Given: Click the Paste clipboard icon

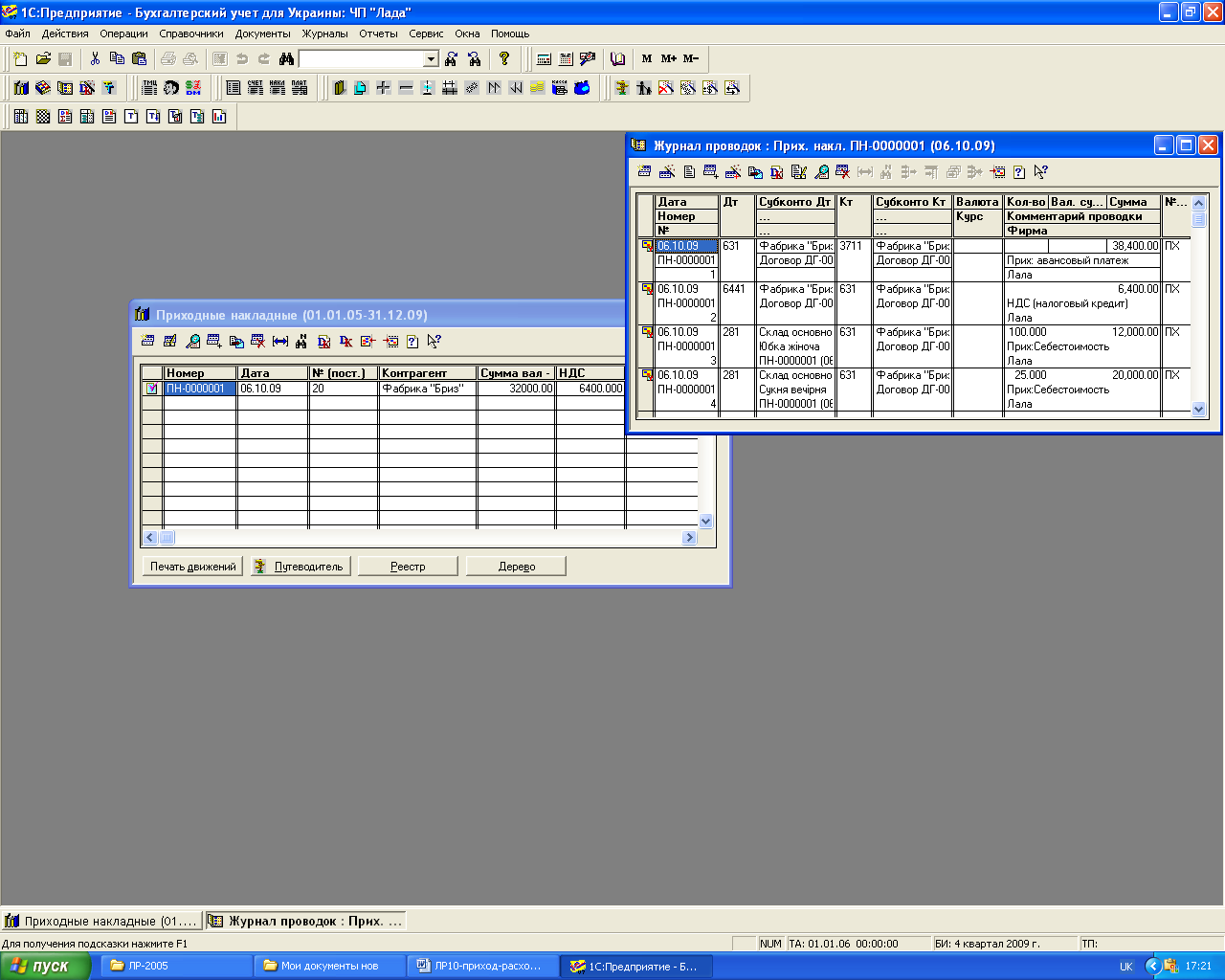Looking at the screenshot, I should click(x=139, y=58).
